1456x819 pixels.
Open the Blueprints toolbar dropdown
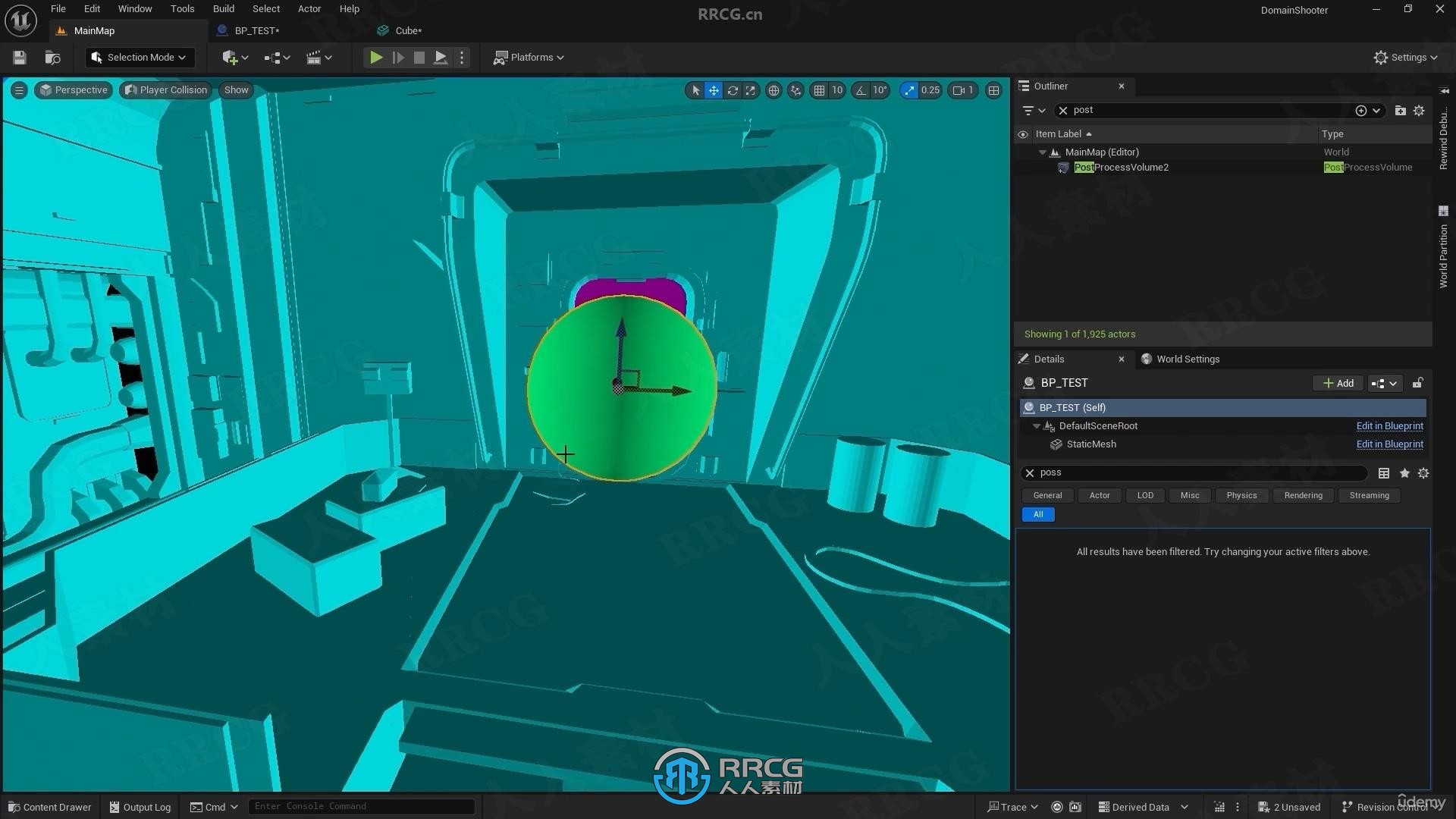[277, 58]
